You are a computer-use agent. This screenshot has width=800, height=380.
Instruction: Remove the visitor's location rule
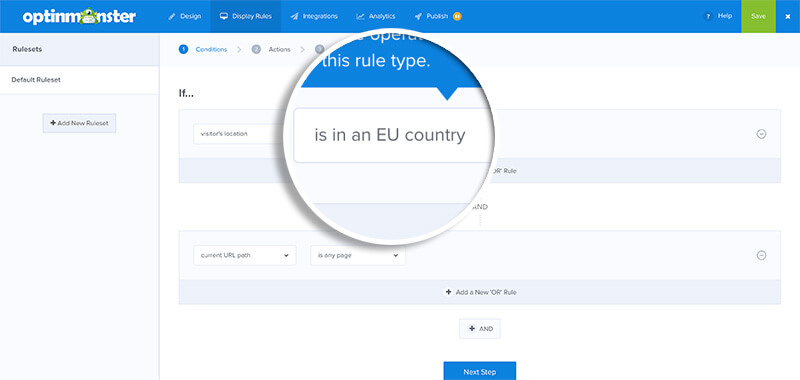[x=761, y=134]
